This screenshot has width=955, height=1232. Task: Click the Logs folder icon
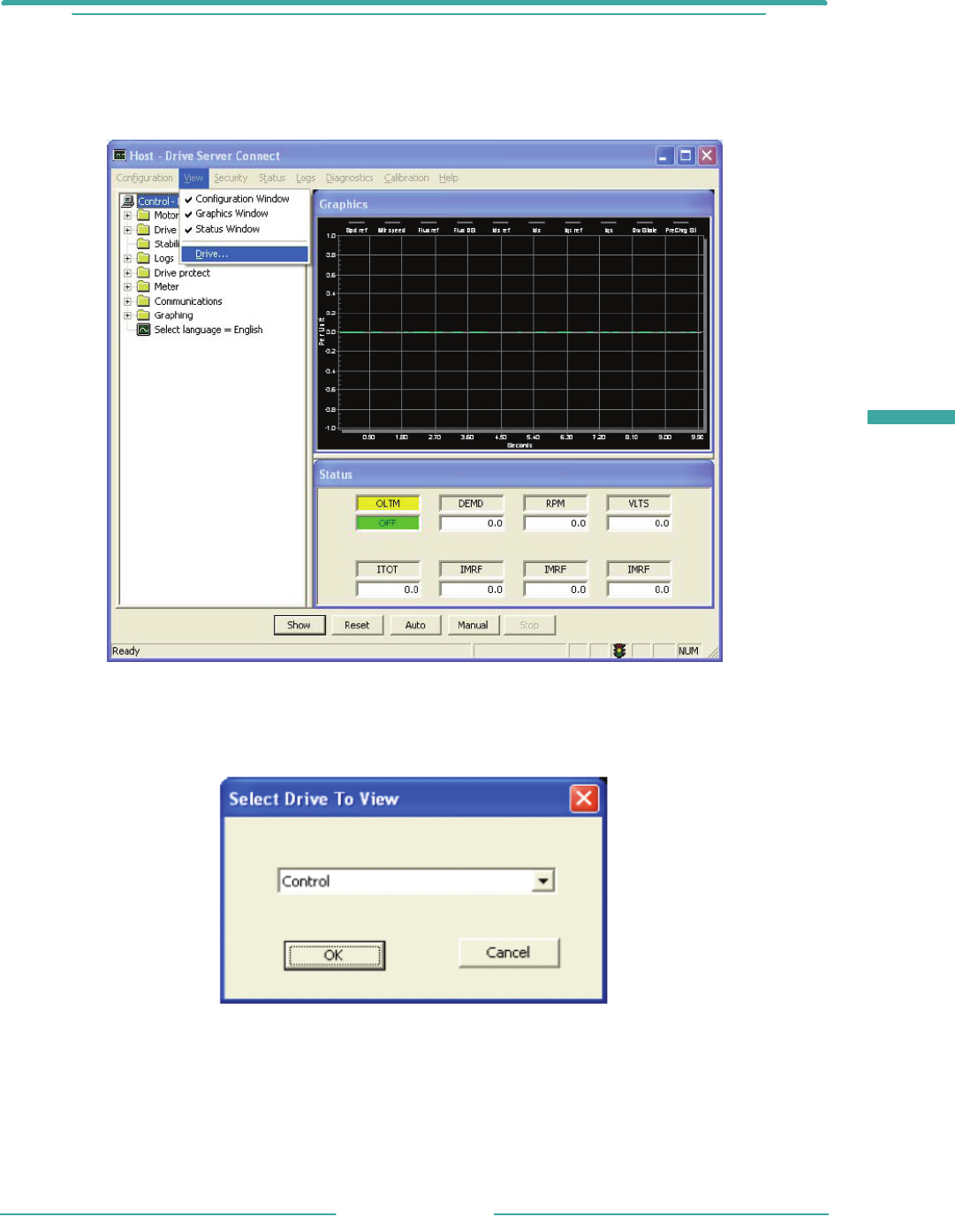(x=143, y=258)
